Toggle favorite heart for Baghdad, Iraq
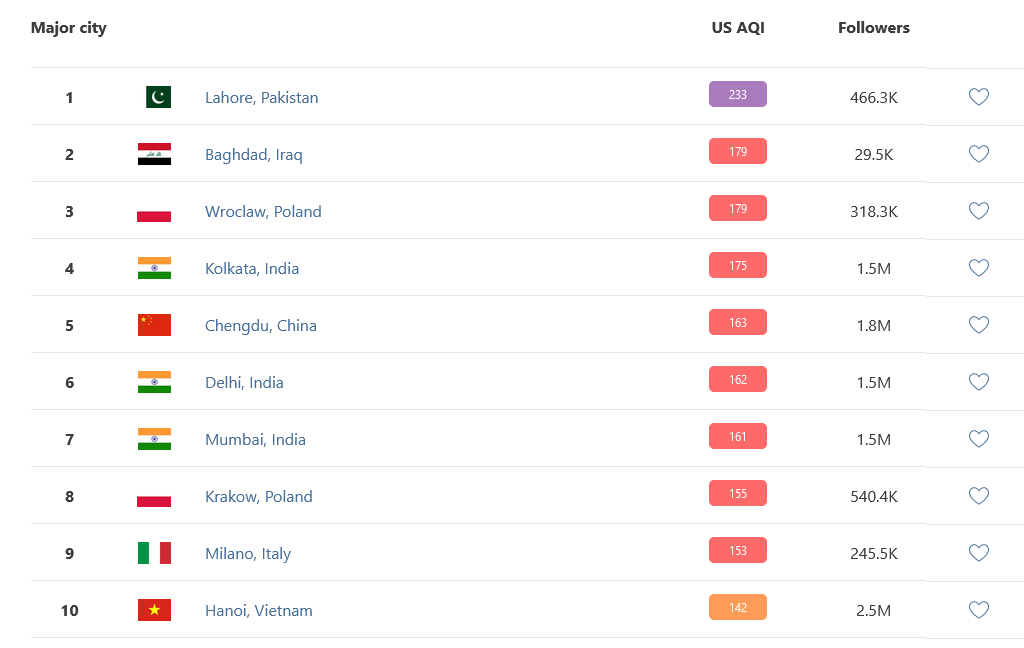Image resolution: width=1024 pixels, height=648 pixels. 978,154
